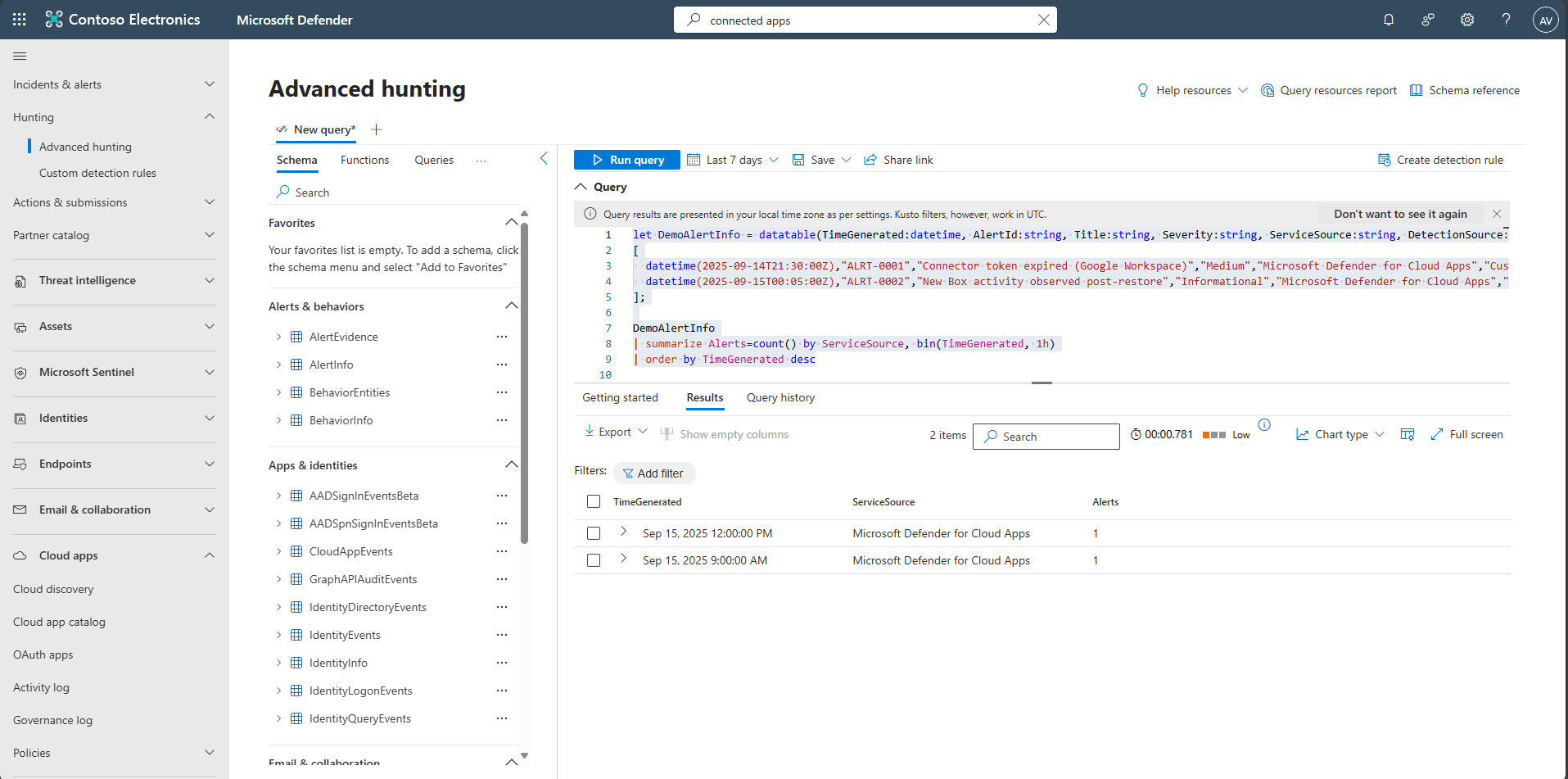
Task: Open Custom detection rules page
Action: (x=97, y=173)
